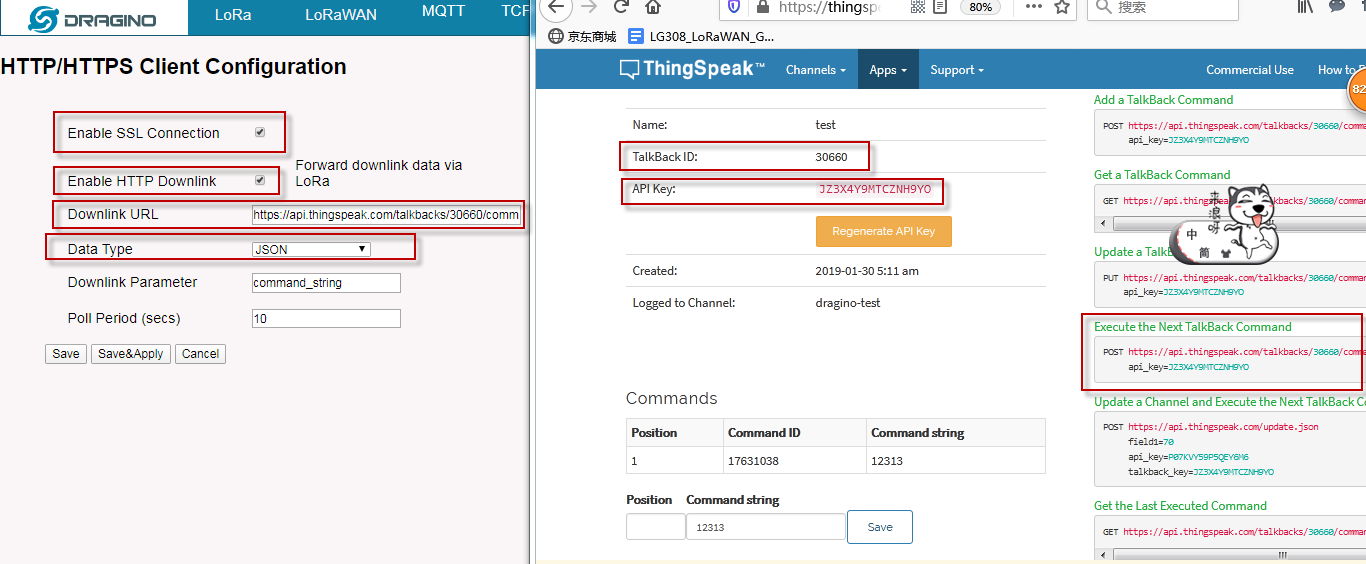Click the Position input field

coord(655,527)
